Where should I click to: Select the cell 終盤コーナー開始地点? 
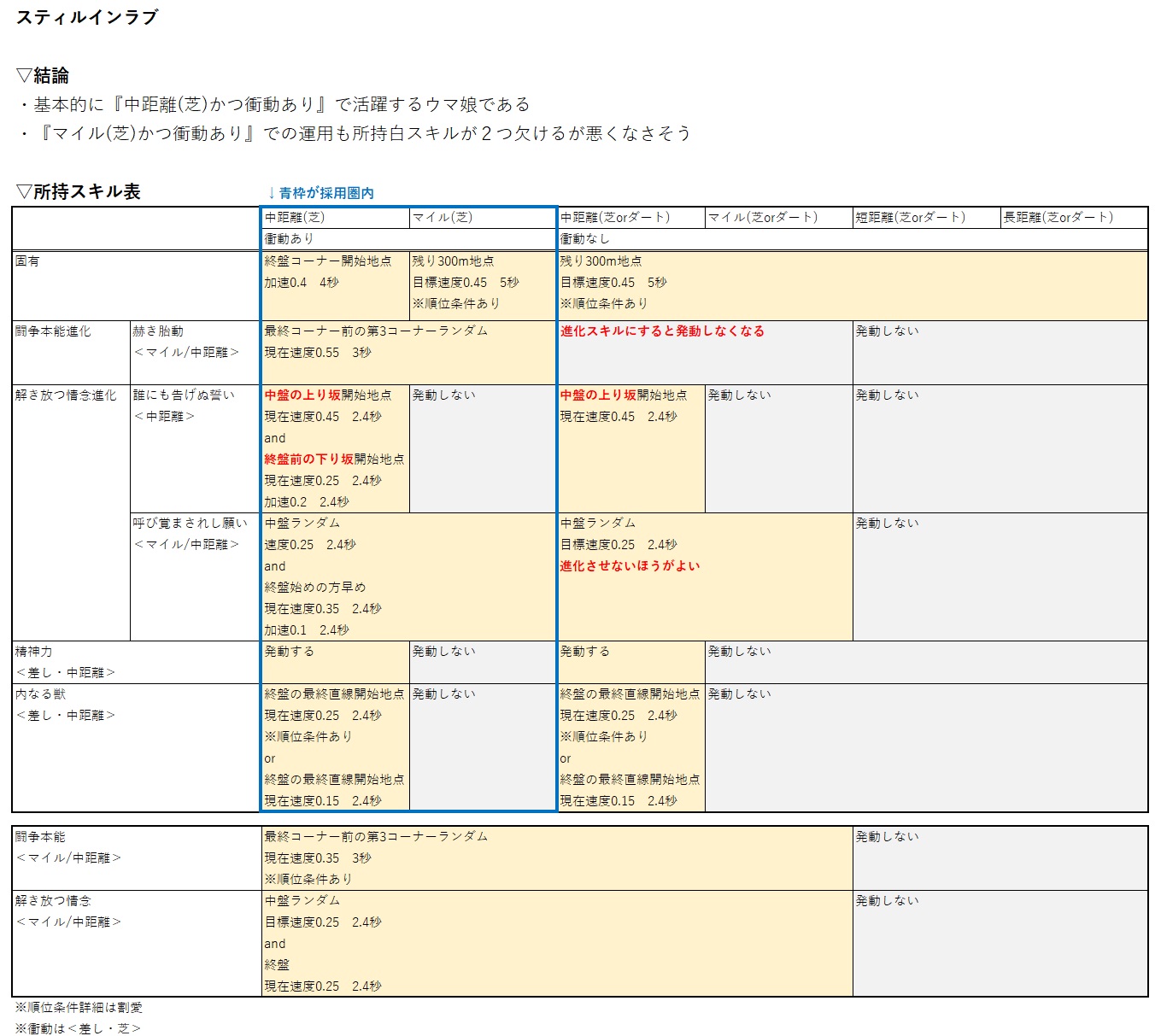tap(328, 260)
